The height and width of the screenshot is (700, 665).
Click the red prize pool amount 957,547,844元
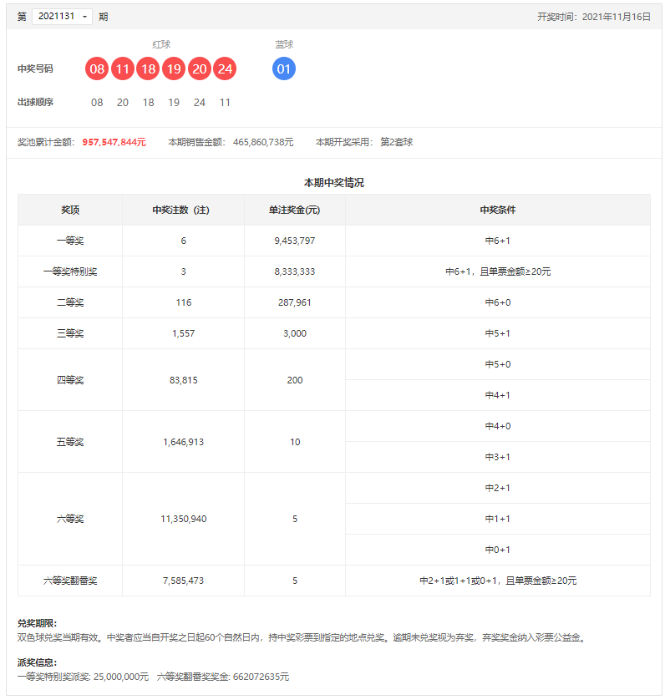point(114,142)
